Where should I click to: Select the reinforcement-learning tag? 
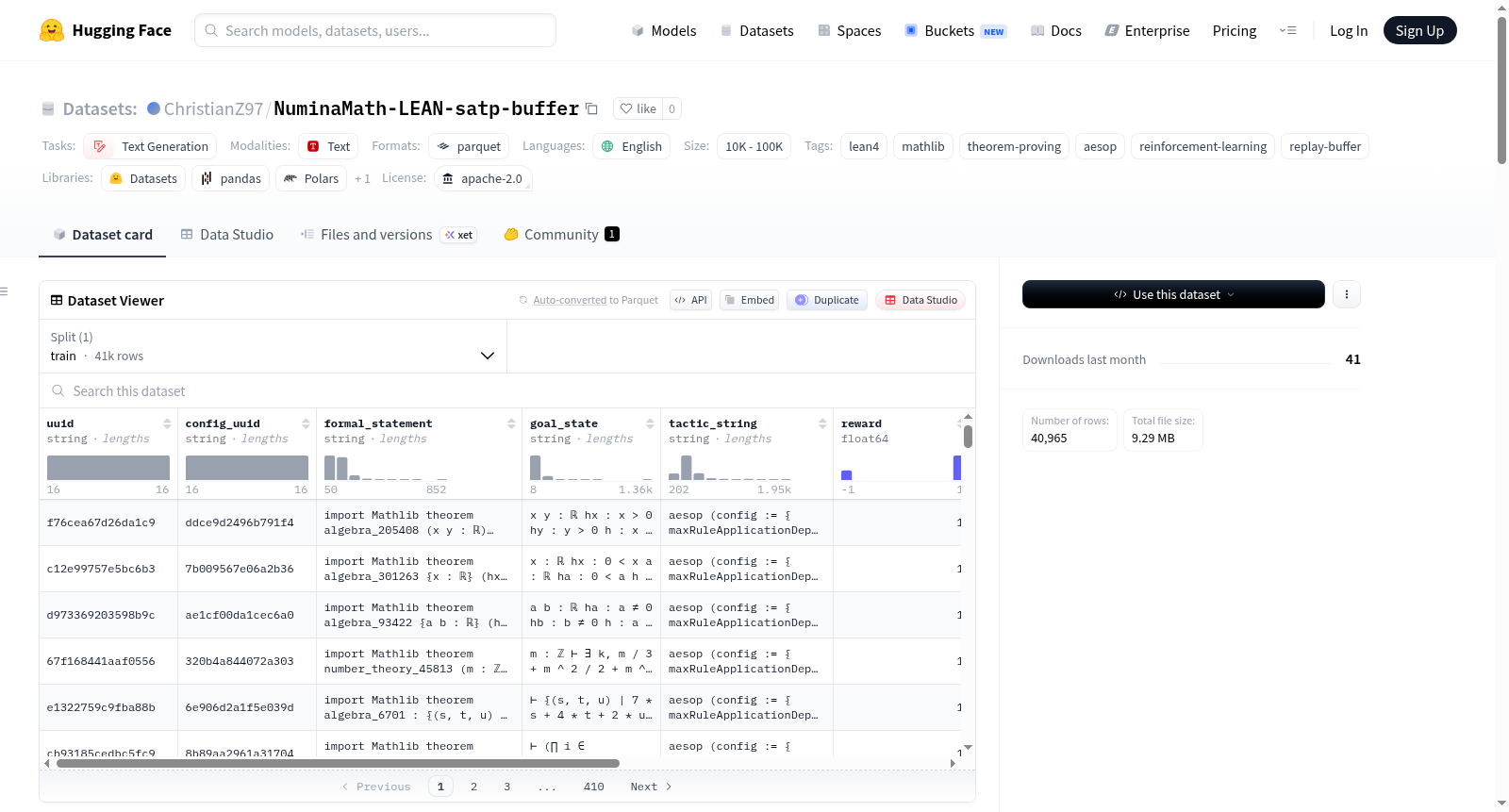click(x=1202, y=146)
